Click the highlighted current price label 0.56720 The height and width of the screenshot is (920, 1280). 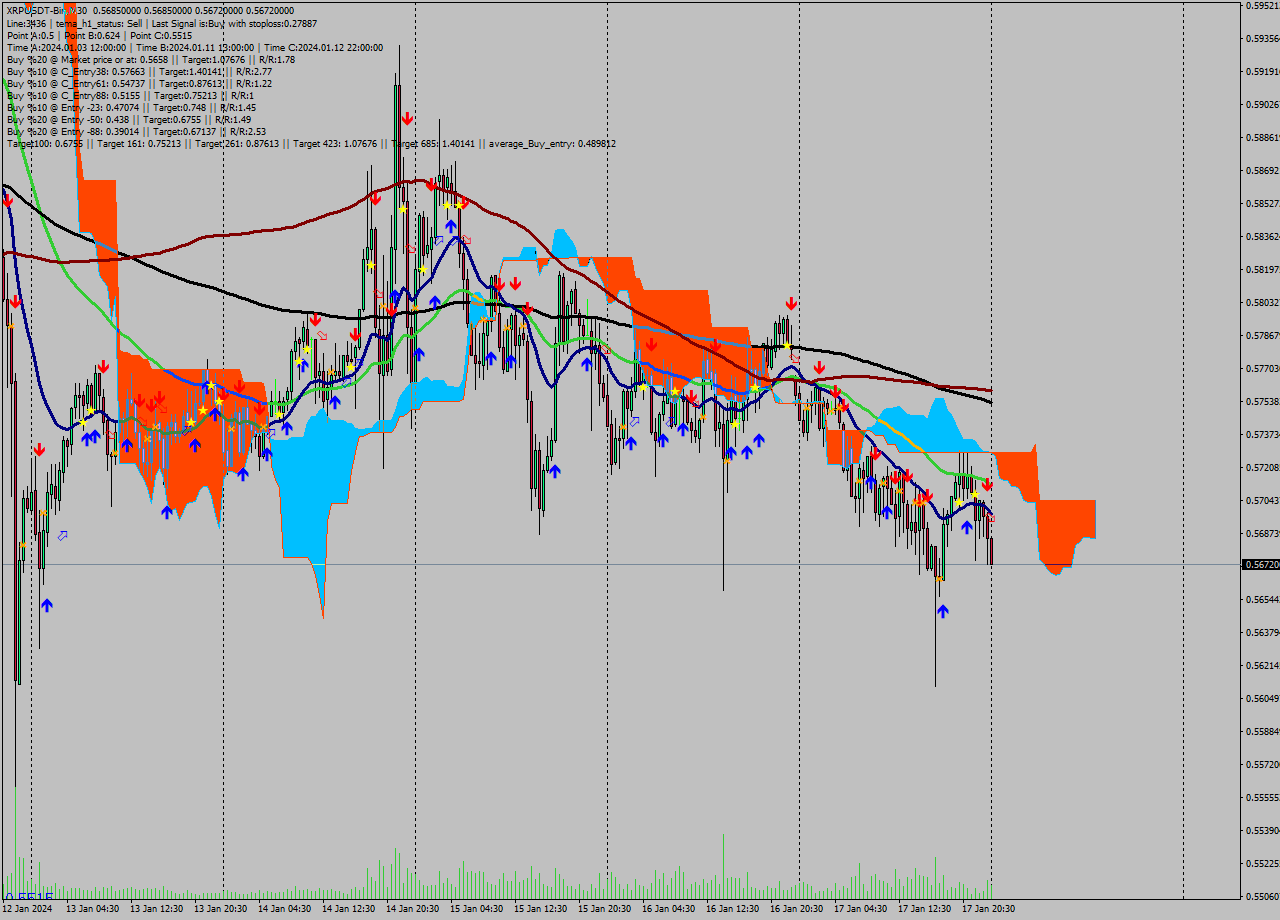click(x=1260, y=565)
